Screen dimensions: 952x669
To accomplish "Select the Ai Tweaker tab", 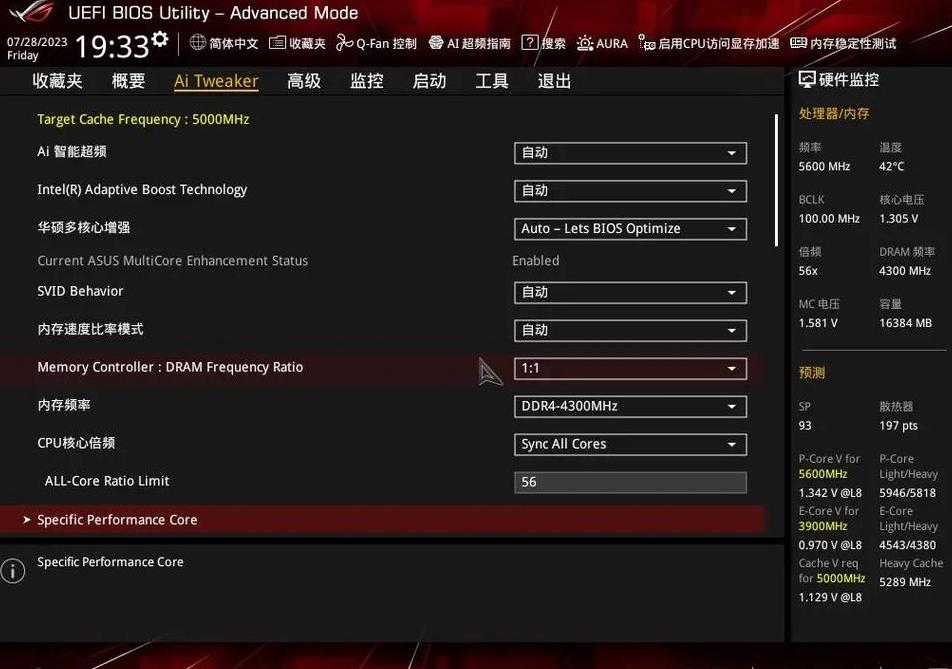I will pyautogui.click(x=216, y=81).
